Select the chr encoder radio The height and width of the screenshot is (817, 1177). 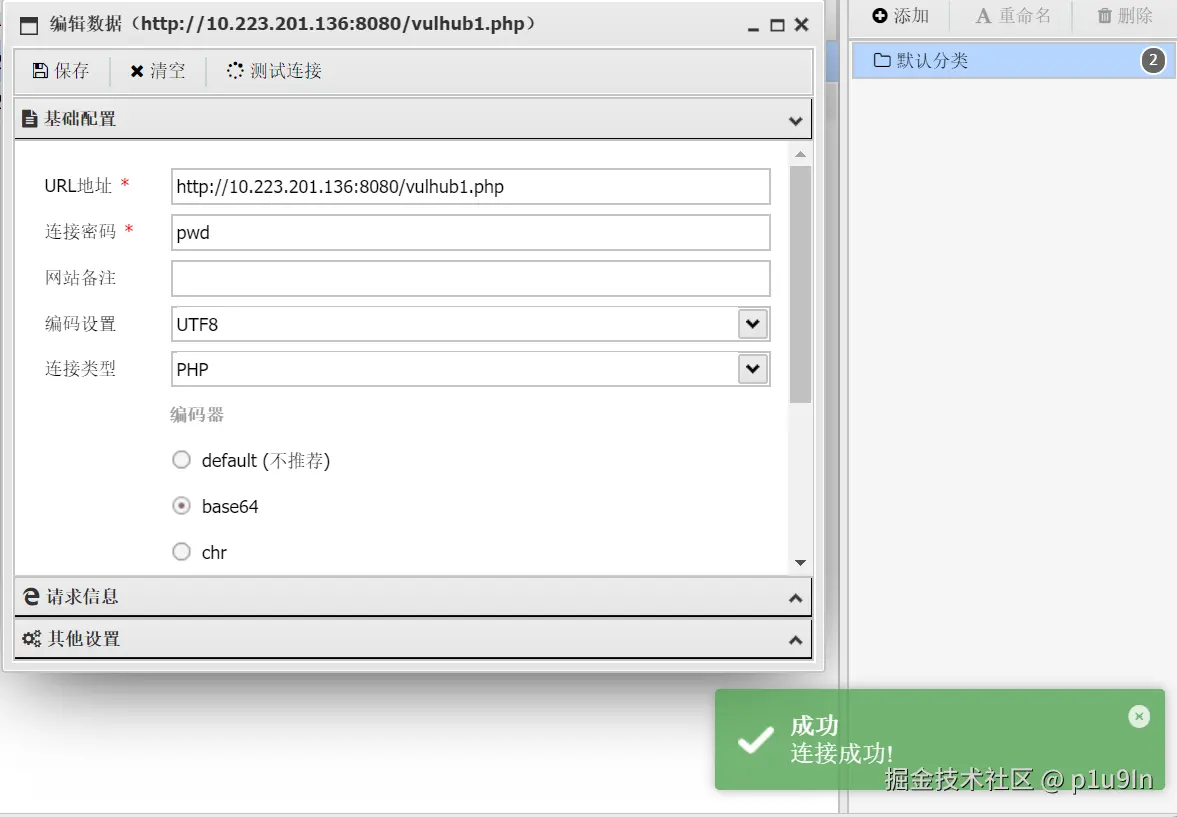click(x=182, y=552)
